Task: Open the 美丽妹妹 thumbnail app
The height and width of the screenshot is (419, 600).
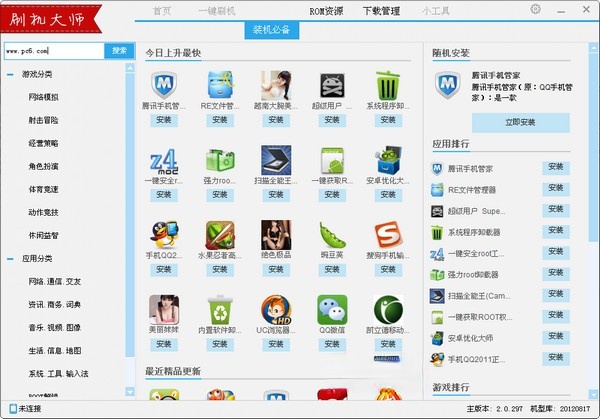Action: [164, 310]
